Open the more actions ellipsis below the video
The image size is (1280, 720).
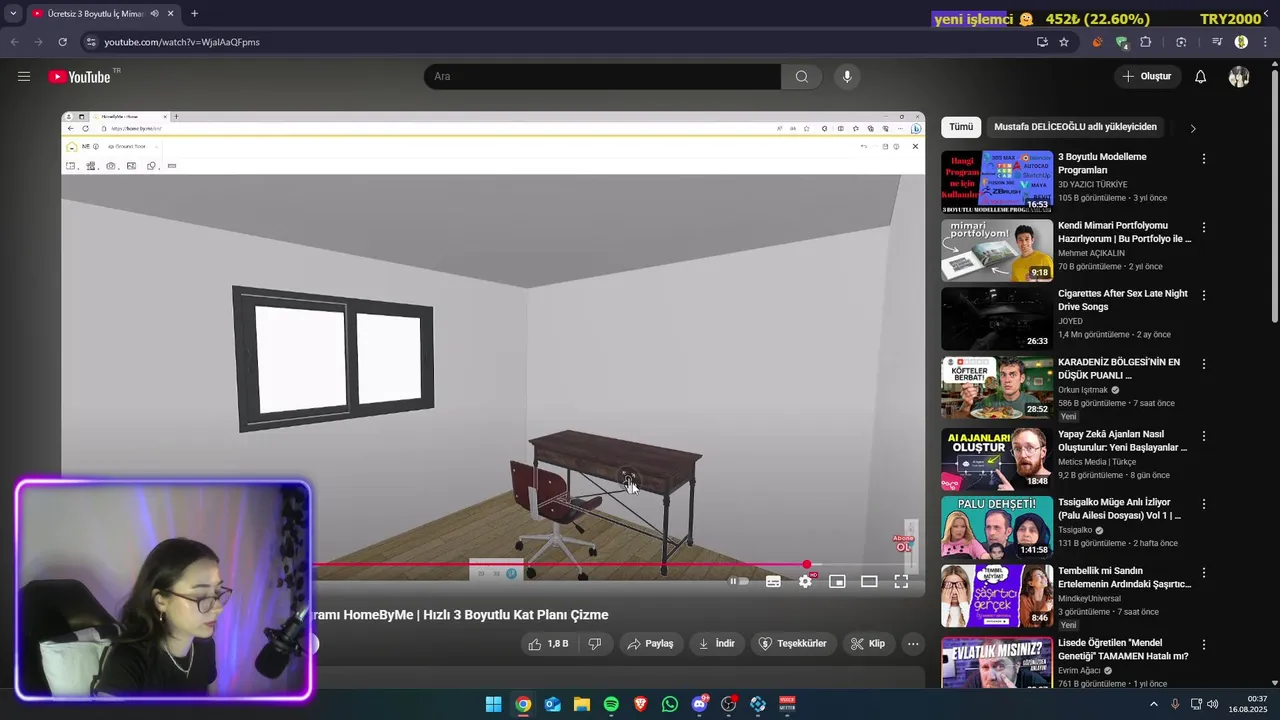click(x=913, y=644)
